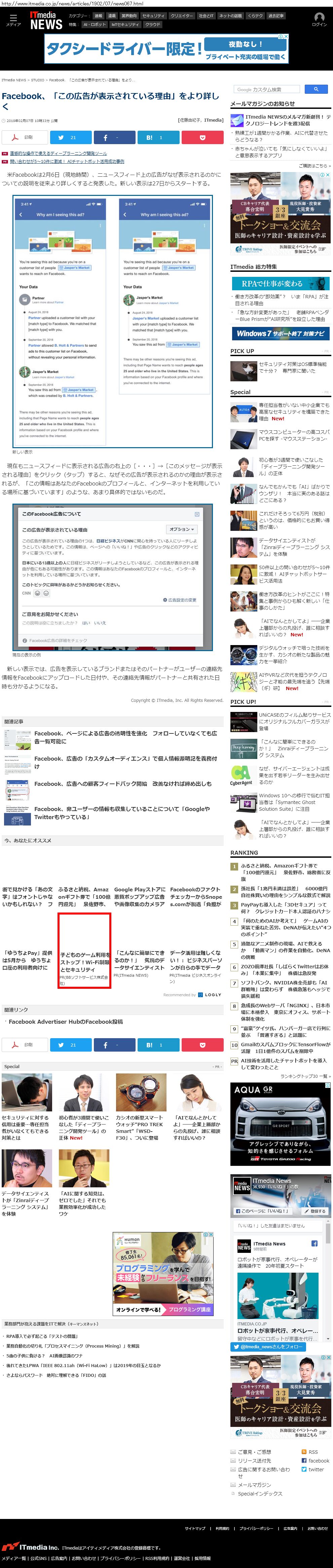Screen dimensions: 333x1568
Task: Focus the Google カスタム検索 input field
Action: coord(267,89)
